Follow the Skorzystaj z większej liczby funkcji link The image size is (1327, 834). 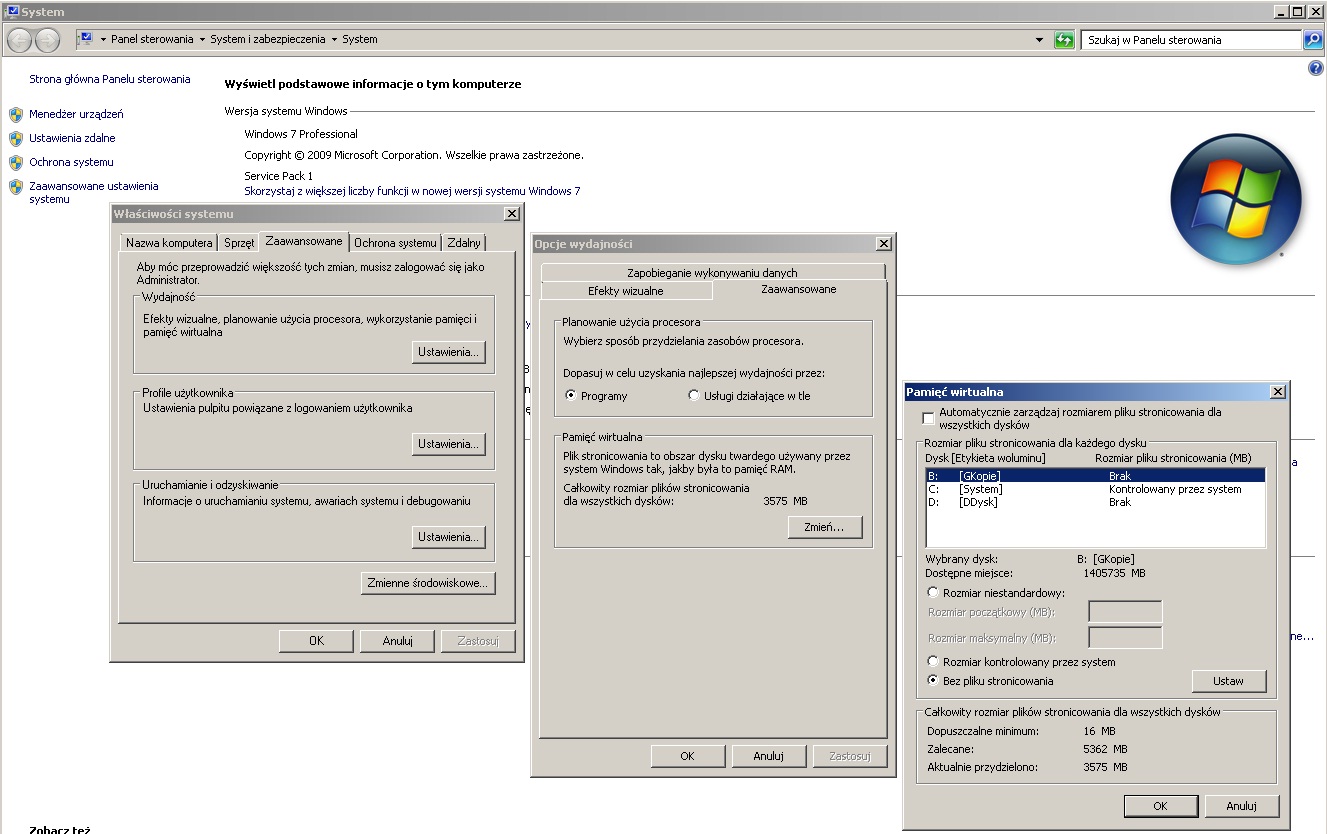tap(412, 191)
